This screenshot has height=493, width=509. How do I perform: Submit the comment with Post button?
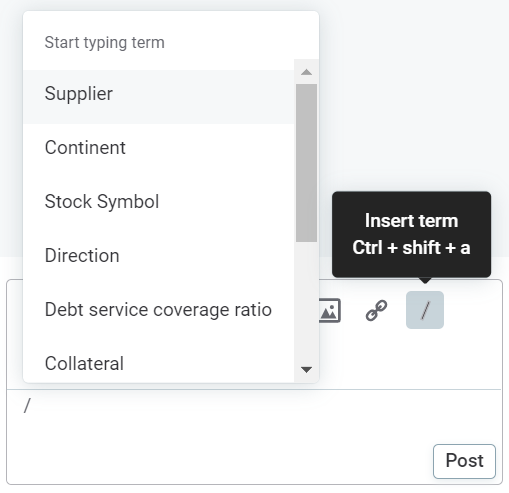coord(464,461)
